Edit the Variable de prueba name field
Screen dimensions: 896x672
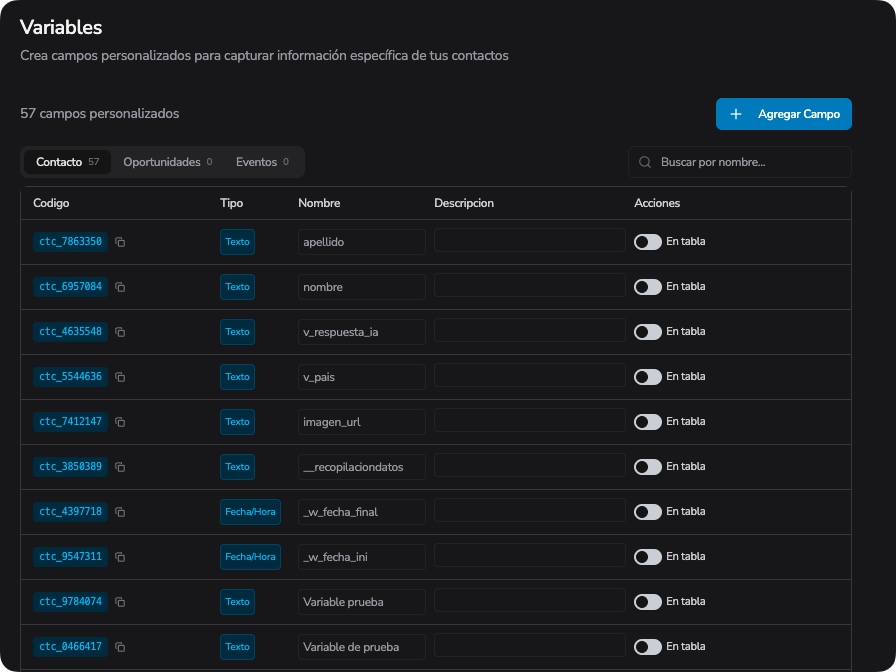click(362, 647)
